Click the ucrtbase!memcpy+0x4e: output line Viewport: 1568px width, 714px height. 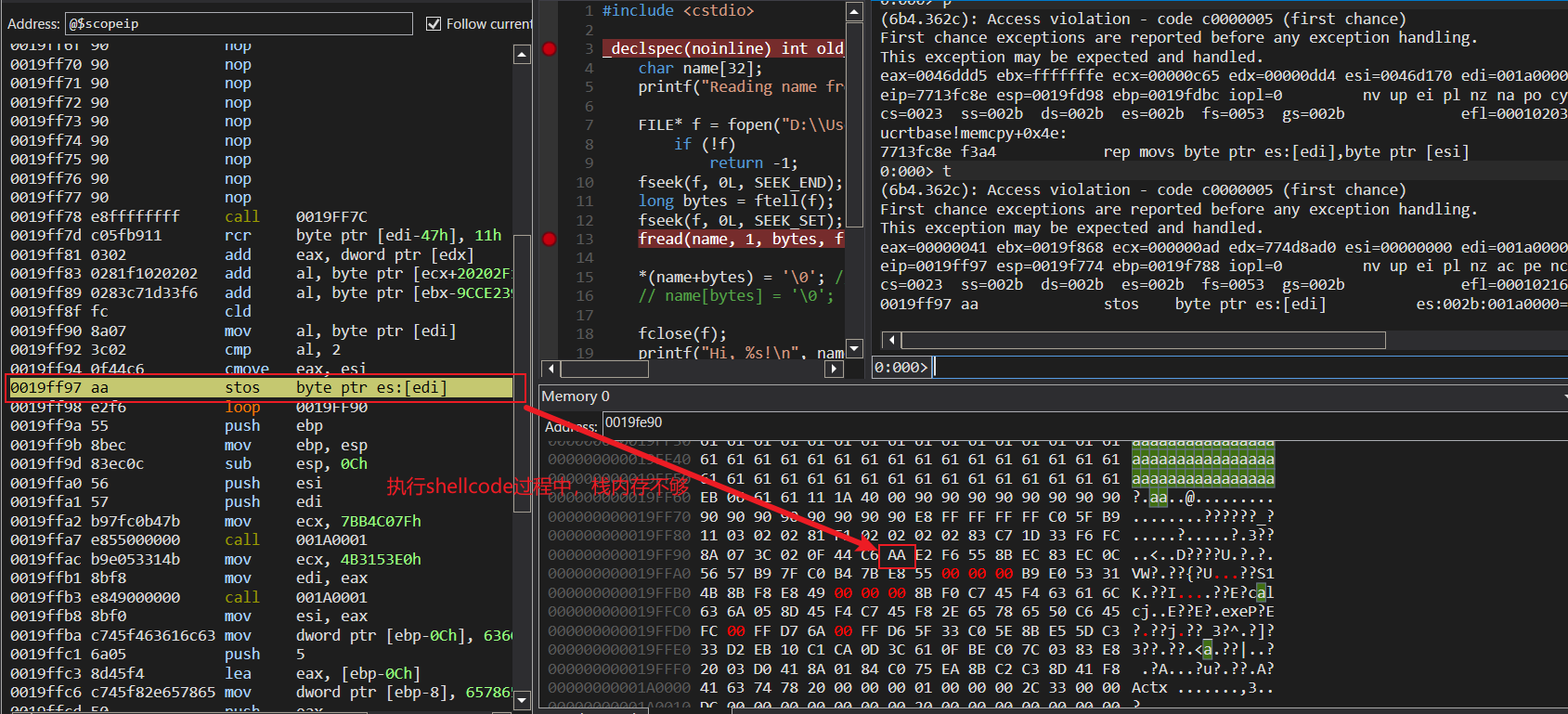(973, 133)
